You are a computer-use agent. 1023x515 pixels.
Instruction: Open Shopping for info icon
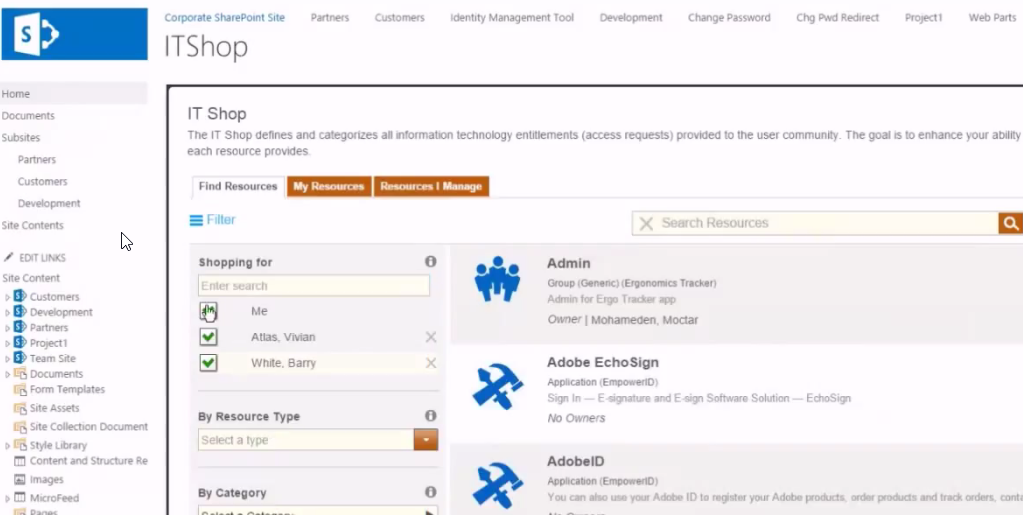pyautogui.click(x=431, y=261)
